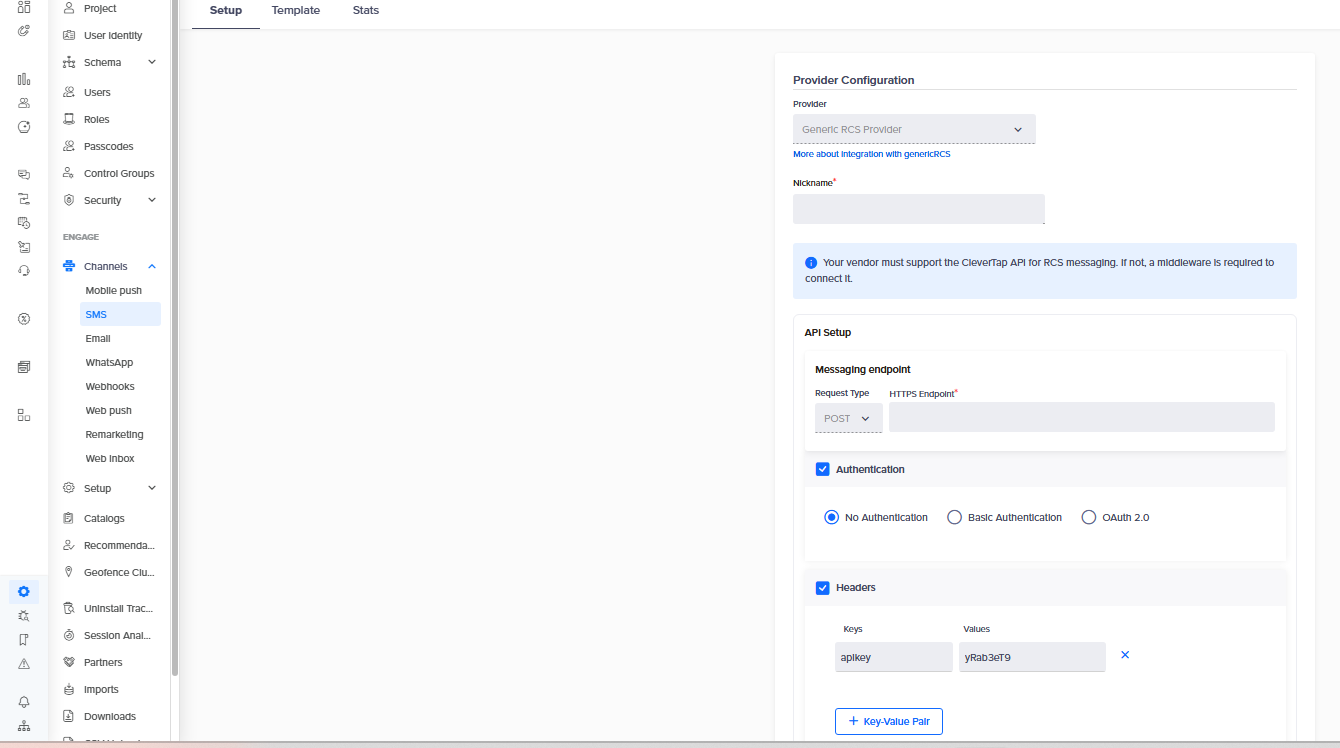The width and height of the screenshot is (1340, 748).
Task: Toggle the Authentication checkbox
Action: click(x=823, y=469)
